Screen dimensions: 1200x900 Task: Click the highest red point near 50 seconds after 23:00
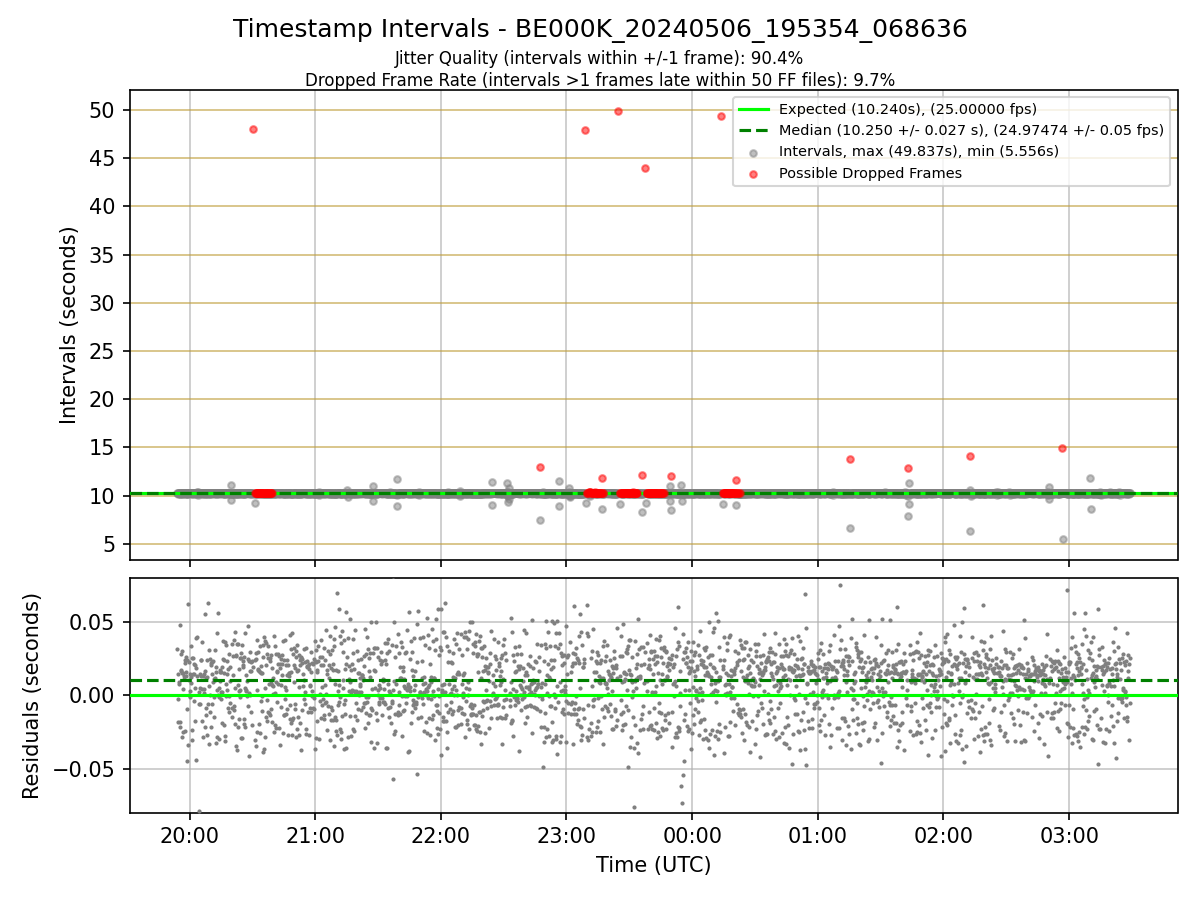click(618, 111)
